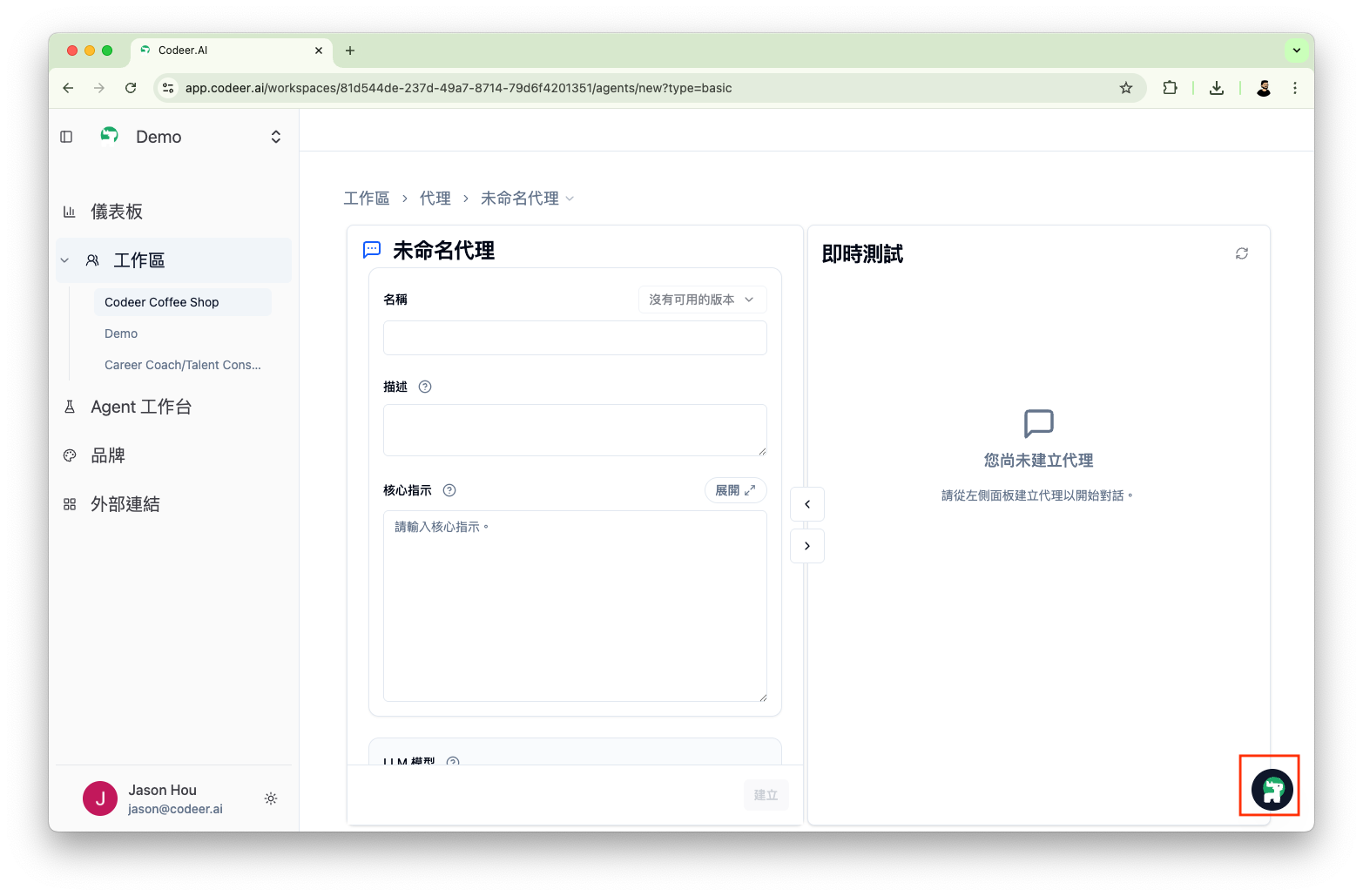Toggle the light/dark theme sun icon

(x=271, y=798)
